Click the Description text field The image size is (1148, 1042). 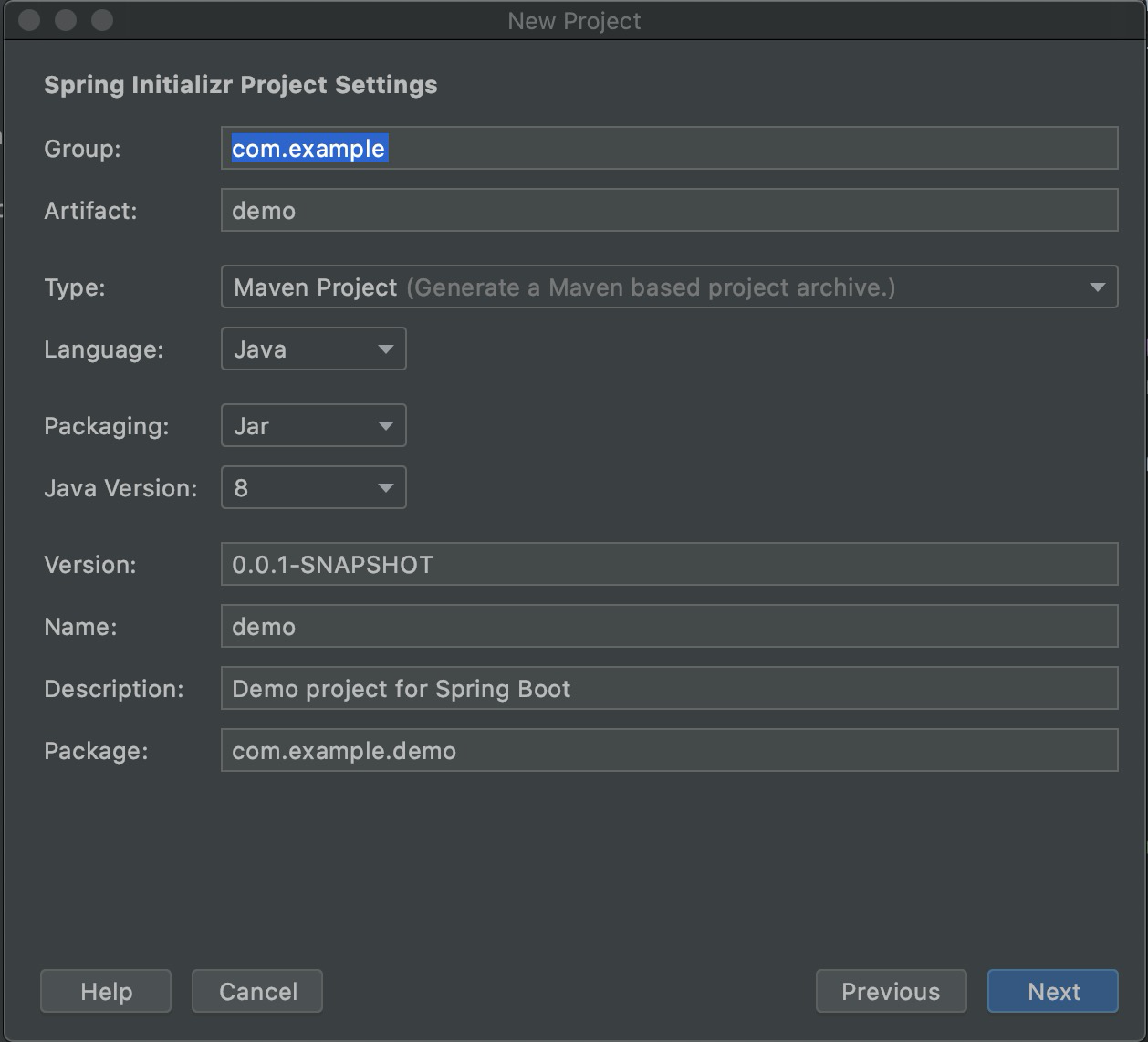click(x=669, y=688)
